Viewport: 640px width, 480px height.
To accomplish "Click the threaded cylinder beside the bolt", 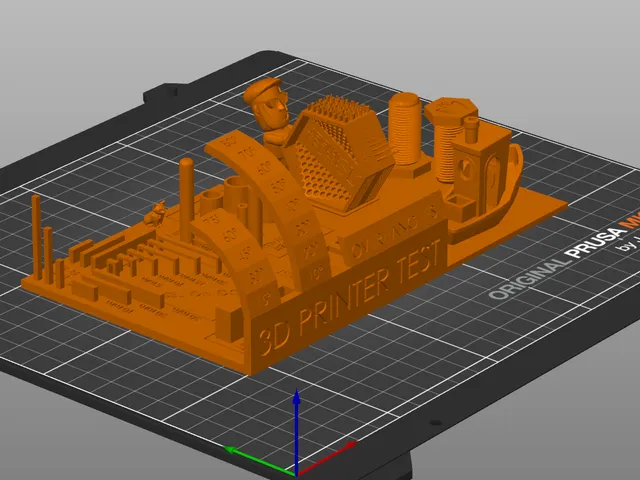I will pos(405,129).
